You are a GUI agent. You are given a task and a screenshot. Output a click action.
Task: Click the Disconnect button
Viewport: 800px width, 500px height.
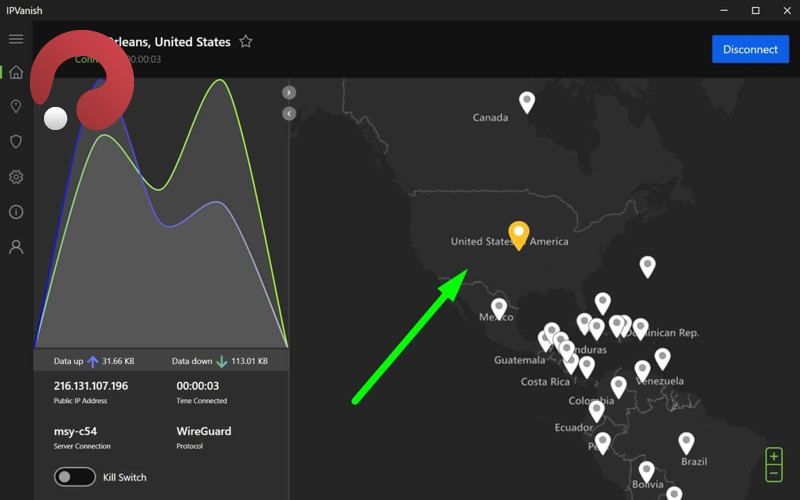click(750, 49)
